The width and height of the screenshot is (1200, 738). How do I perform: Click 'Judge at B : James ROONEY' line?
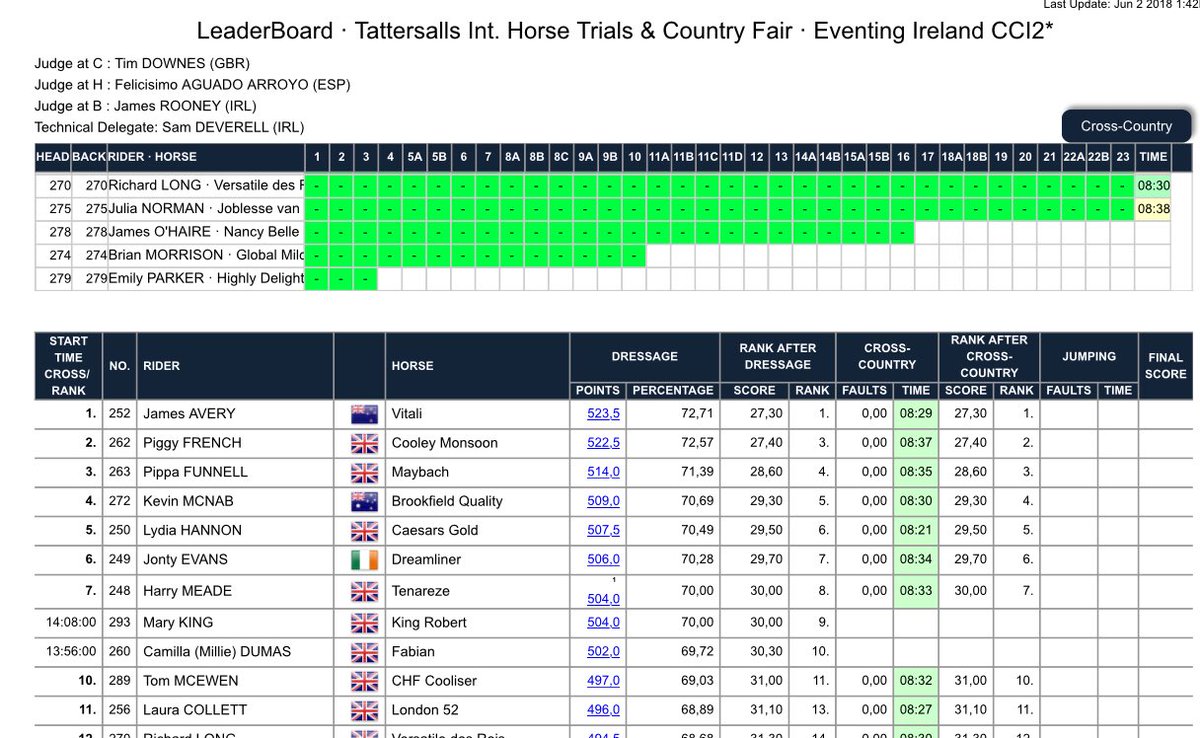(x=145, y=106)
